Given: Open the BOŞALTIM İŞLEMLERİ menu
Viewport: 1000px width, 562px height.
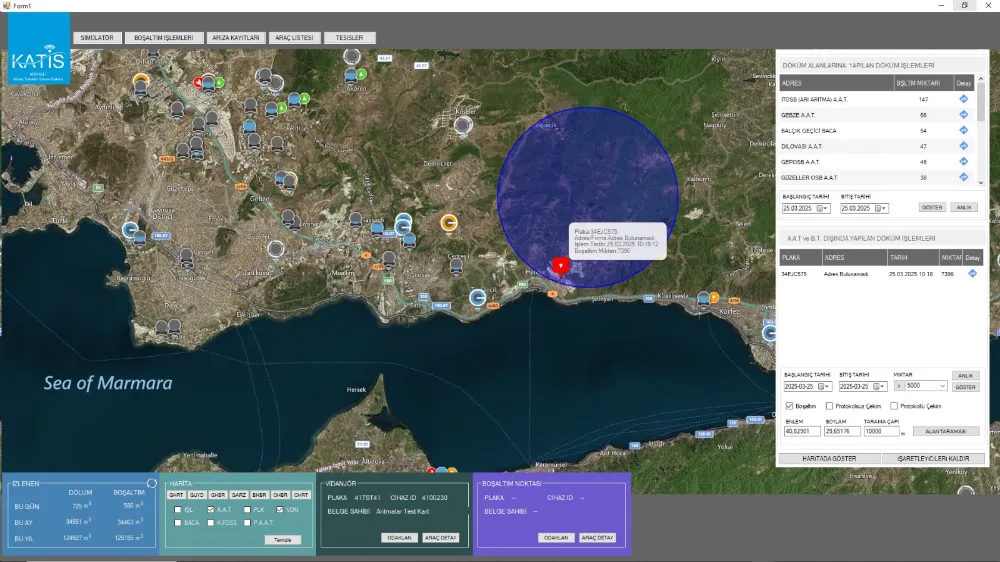Looking at the screenshot, I should (x=164, y=38).
